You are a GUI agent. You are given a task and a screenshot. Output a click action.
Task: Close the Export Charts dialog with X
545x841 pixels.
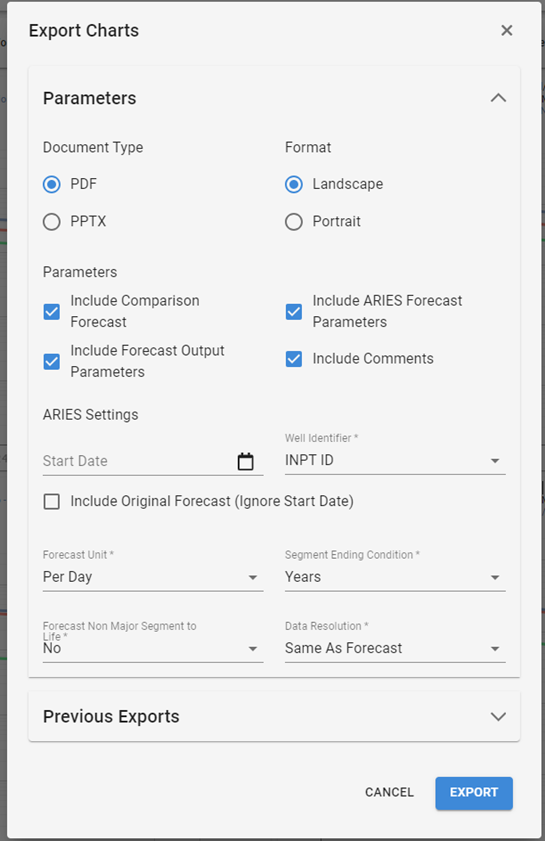(x=507, y=31)
